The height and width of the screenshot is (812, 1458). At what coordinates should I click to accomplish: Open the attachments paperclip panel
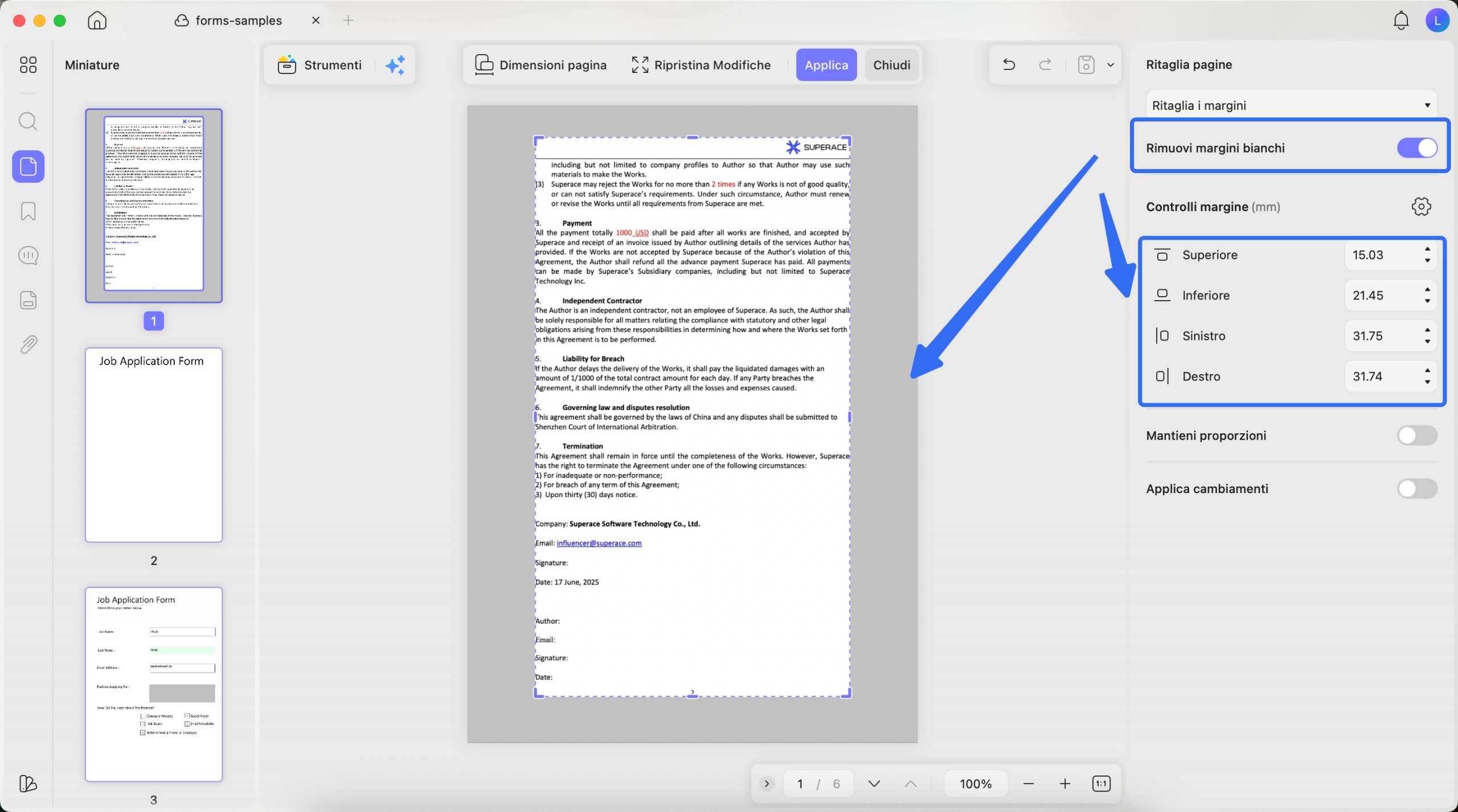coord(28,345)
